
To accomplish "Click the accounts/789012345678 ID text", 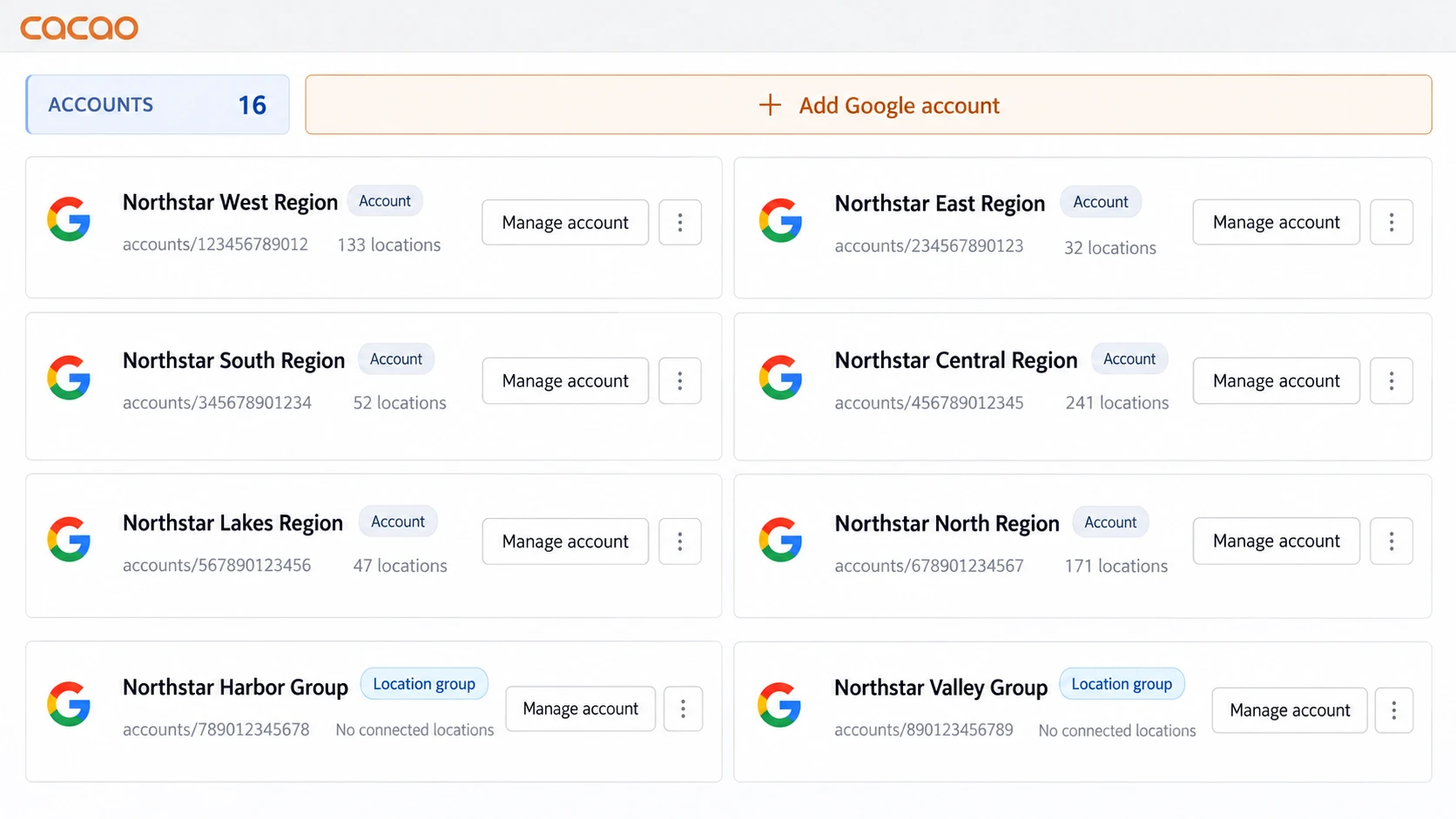I will coord(216,729).
